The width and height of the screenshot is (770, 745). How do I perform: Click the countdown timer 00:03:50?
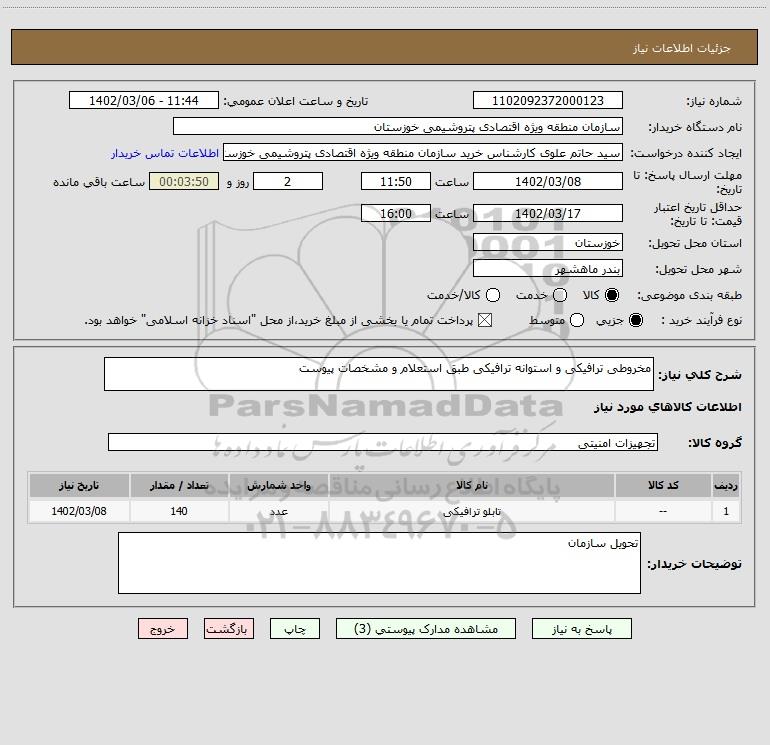pos(184,181)
